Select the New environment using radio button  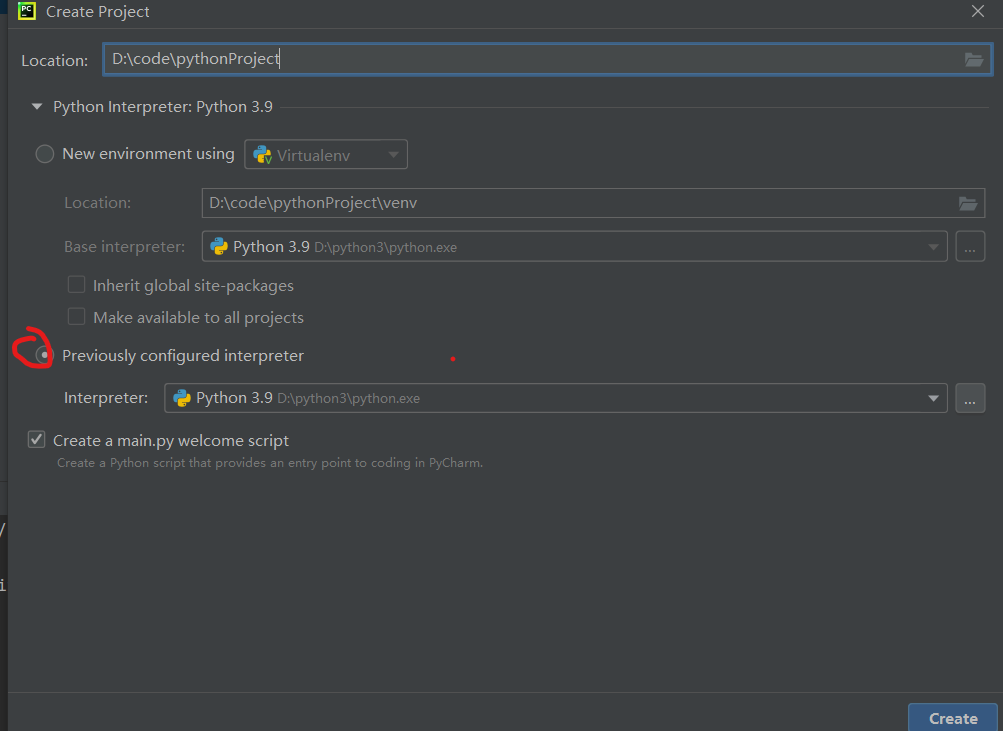pos(44,154)
